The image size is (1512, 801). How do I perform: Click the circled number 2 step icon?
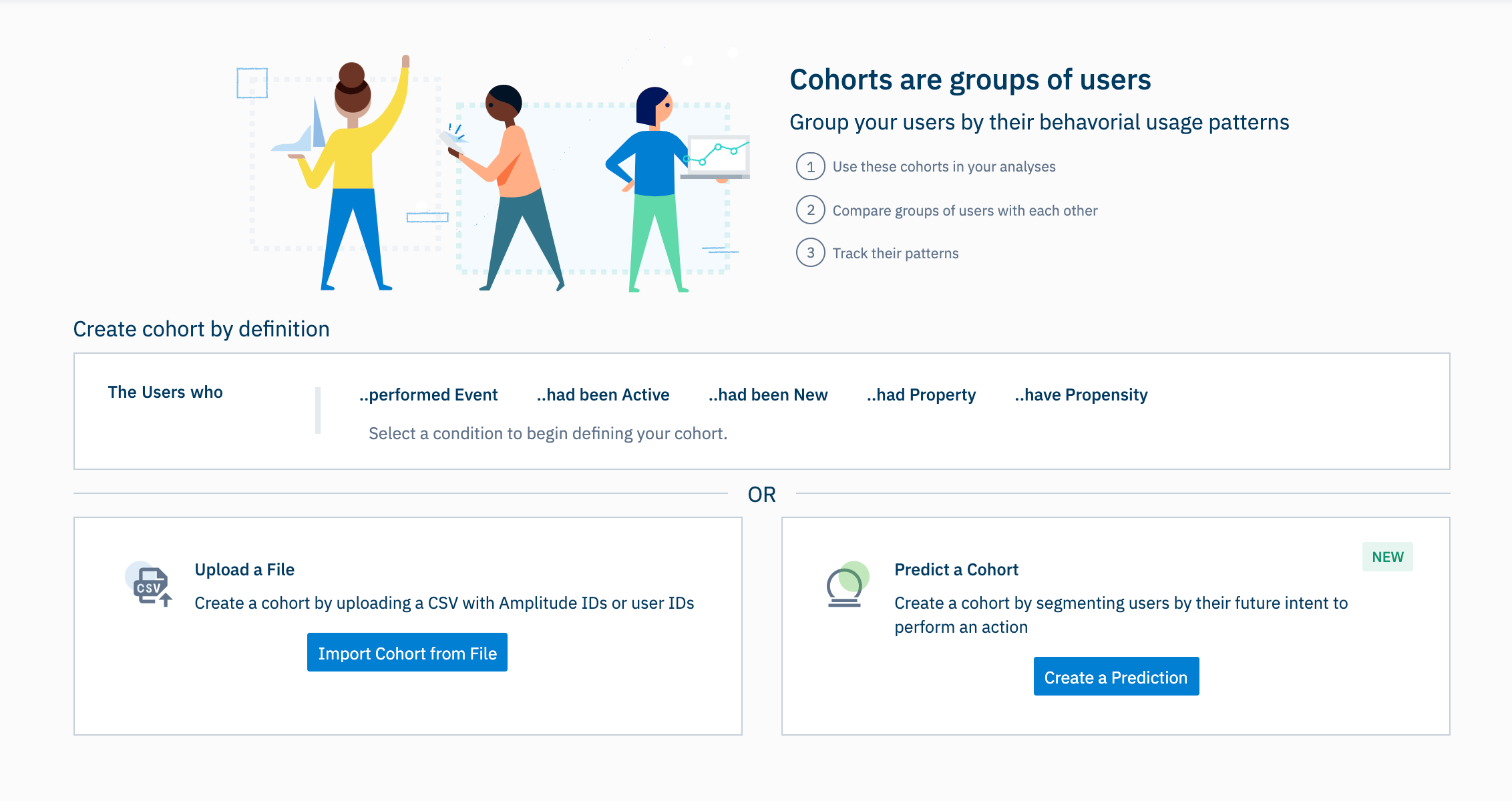coord(810,210)
